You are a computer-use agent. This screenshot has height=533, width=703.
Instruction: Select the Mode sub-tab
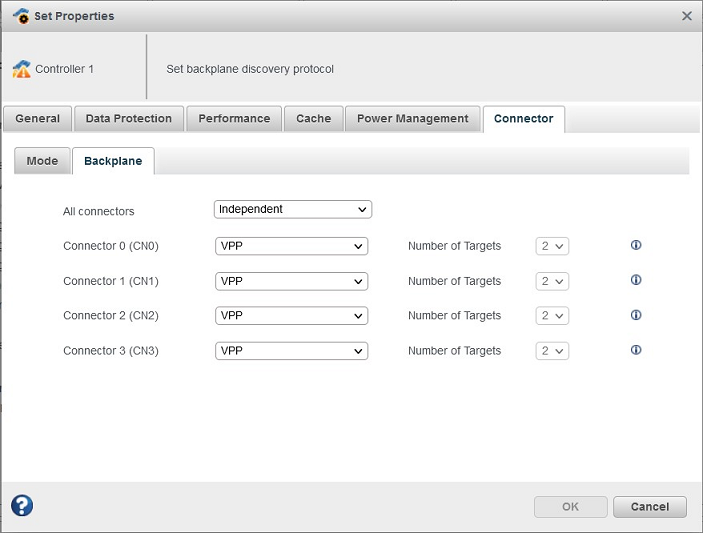click(42, 161)
